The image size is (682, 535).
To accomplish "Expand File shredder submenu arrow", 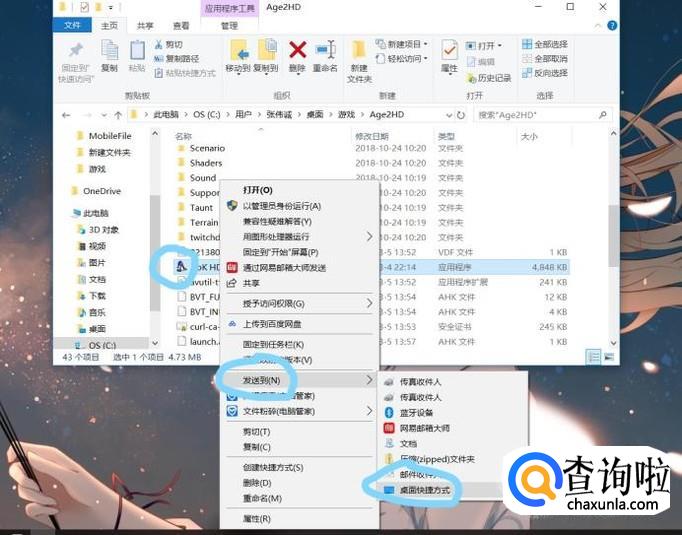I will pos(369,411).
